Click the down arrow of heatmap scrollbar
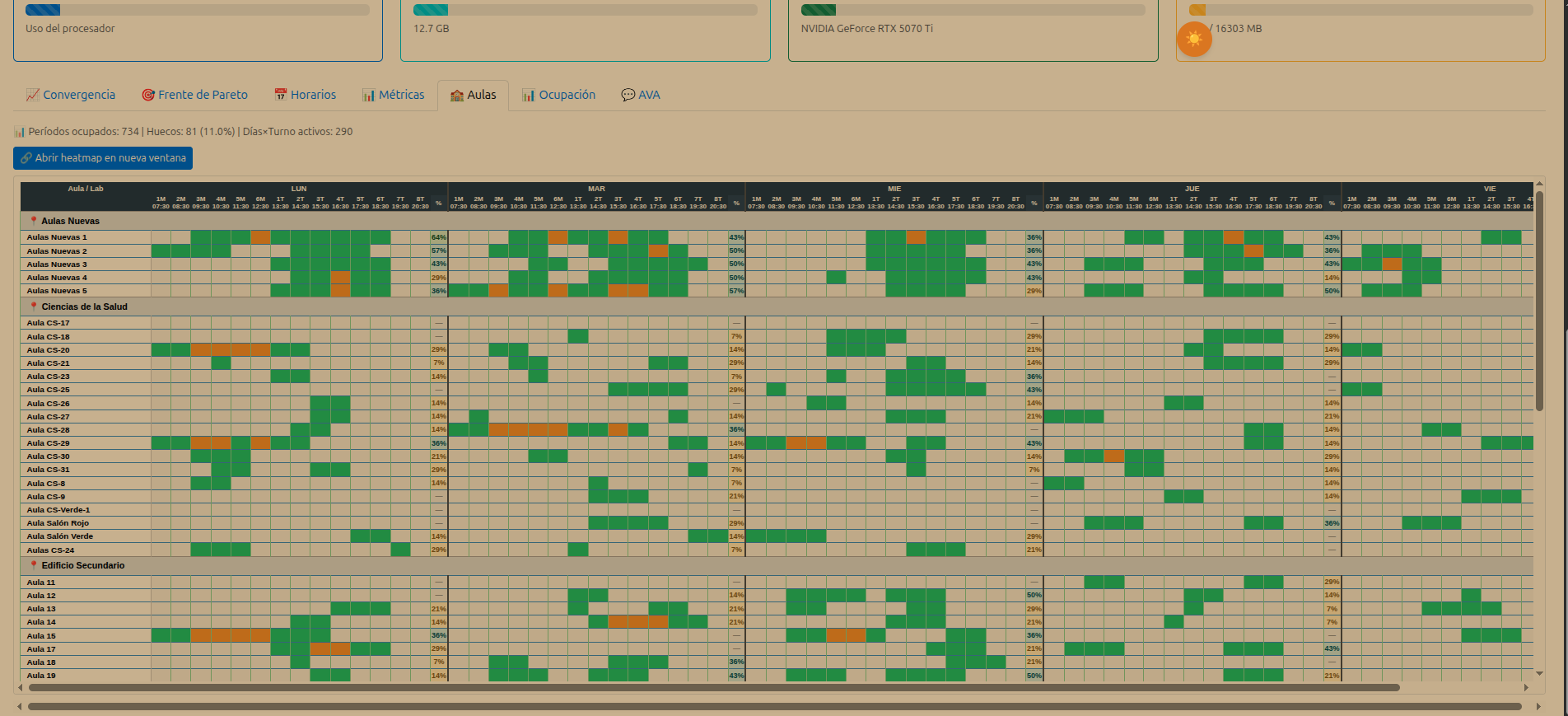 (1539, 673)
